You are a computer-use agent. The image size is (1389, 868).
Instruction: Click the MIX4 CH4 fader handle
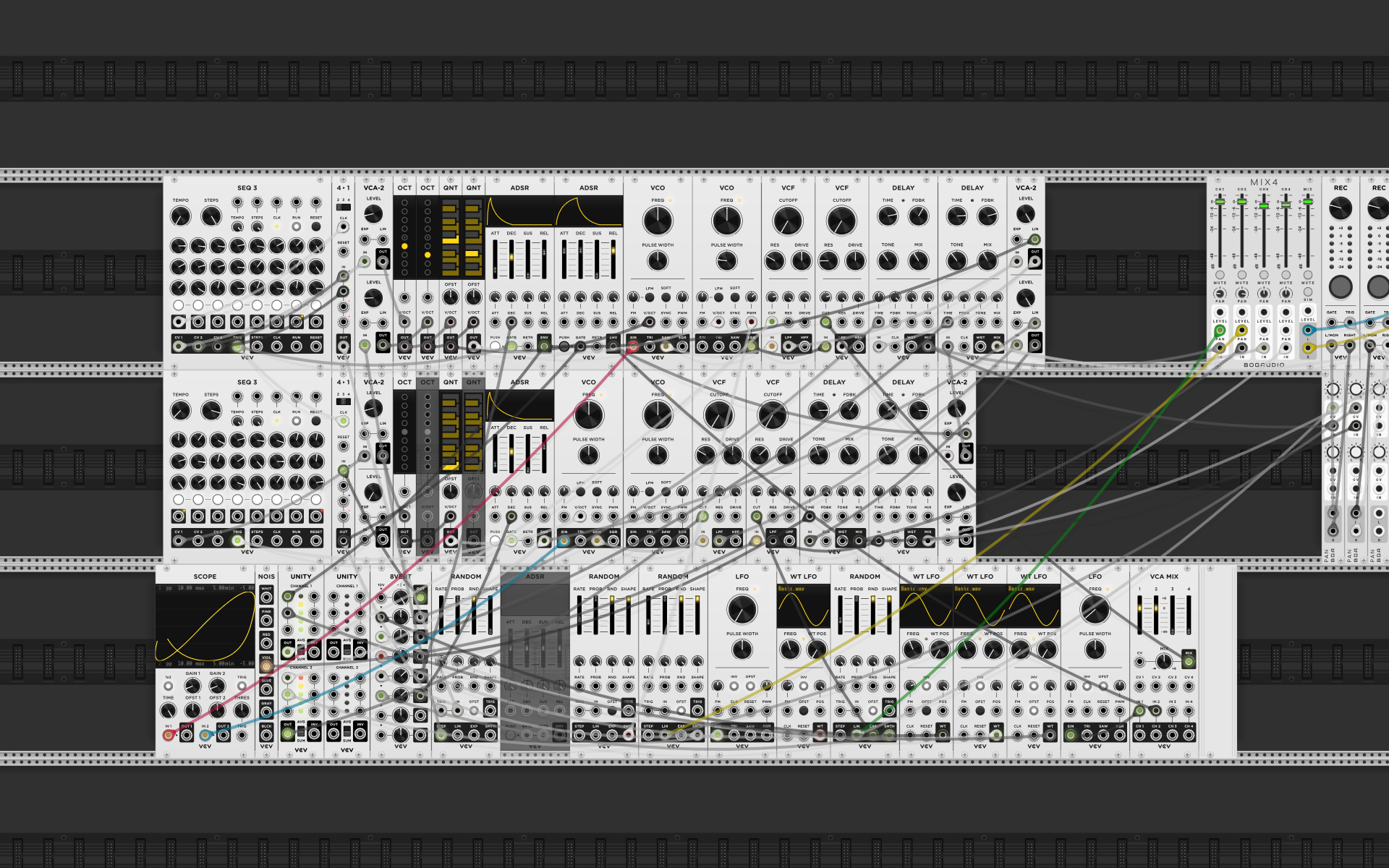click(x=1286, y=205)
